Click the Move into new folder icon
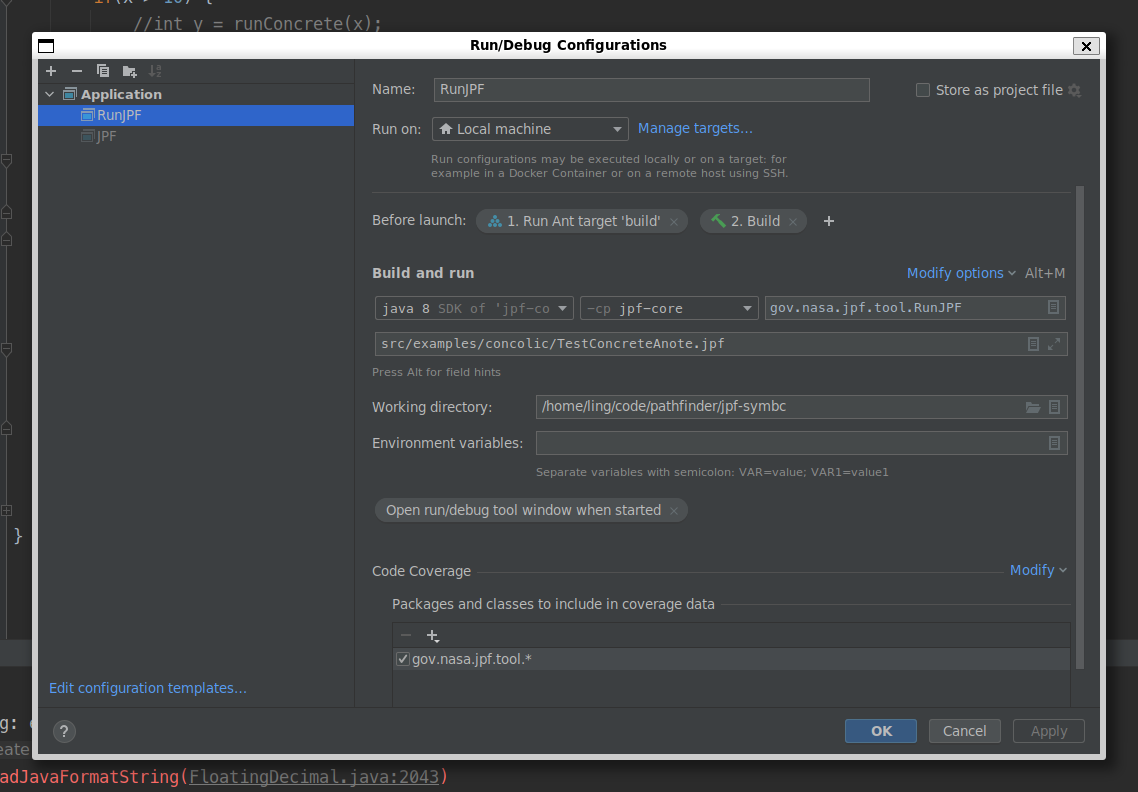 click(129, 71)
